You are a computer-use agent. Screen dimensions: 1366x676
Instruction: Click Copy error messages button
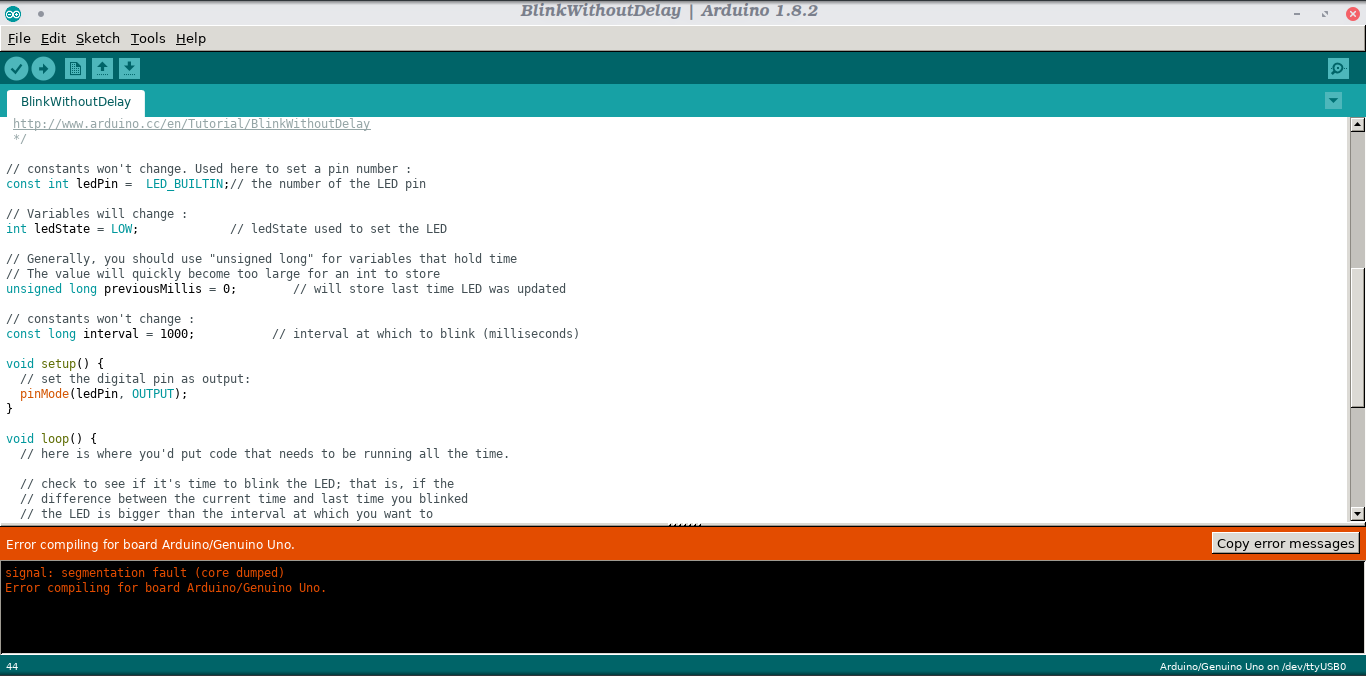[x=1285, y=543]
